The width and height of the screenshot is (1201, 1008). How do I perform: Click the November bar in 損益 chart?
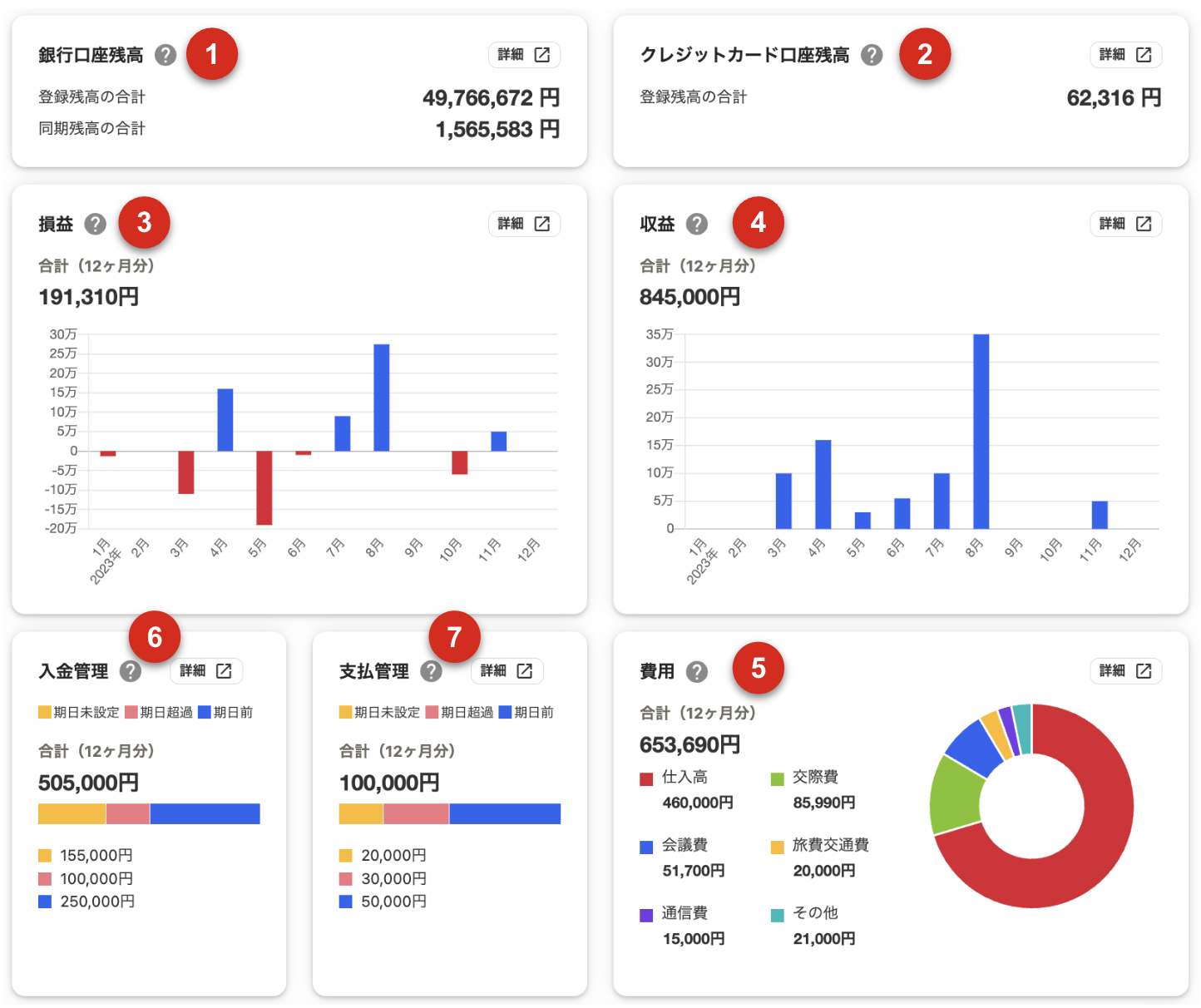pyautogui.click(x=499, y=442)
